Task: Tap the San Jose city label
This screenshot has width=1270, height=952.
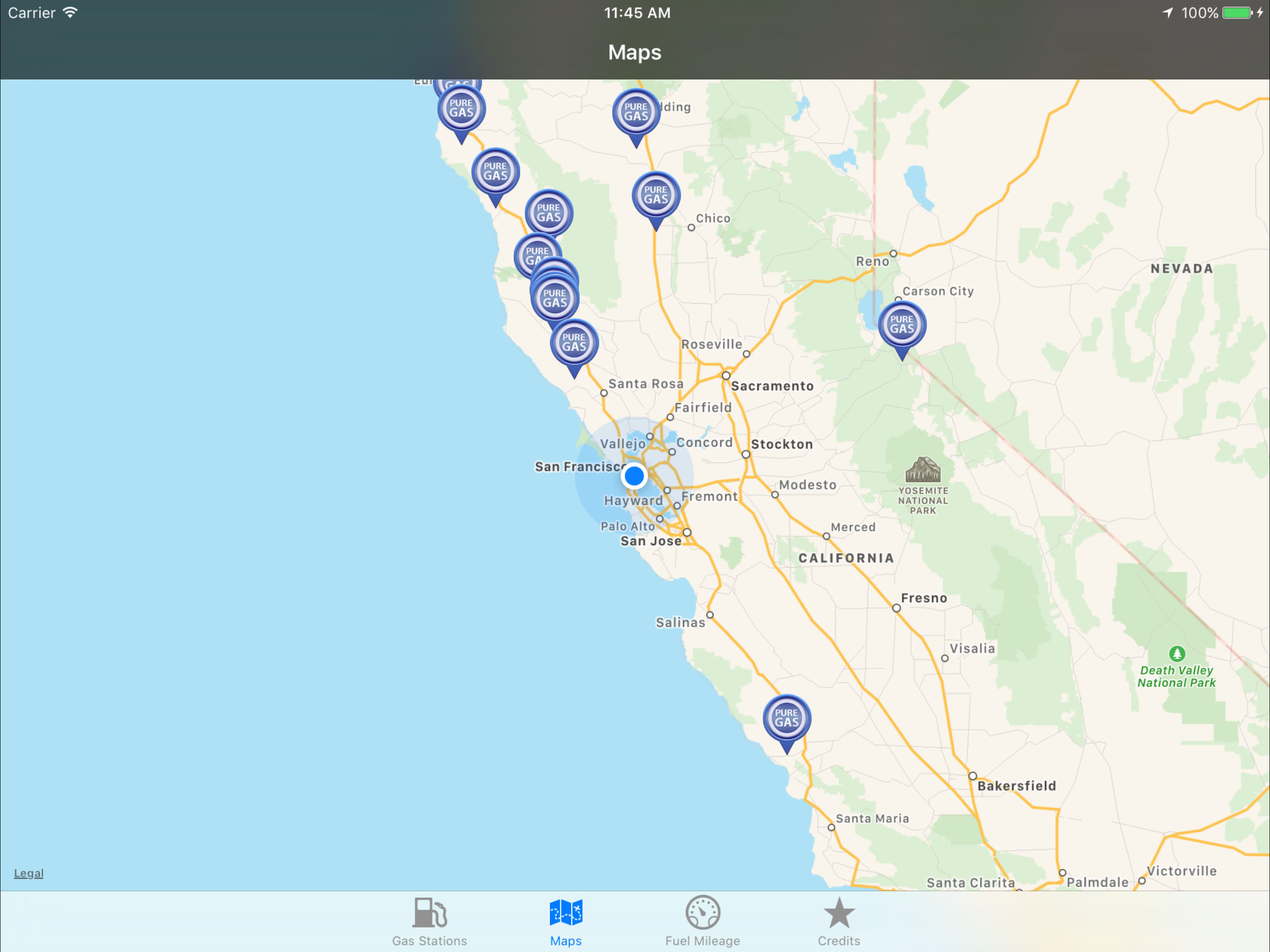Action: tap(651, 541)
